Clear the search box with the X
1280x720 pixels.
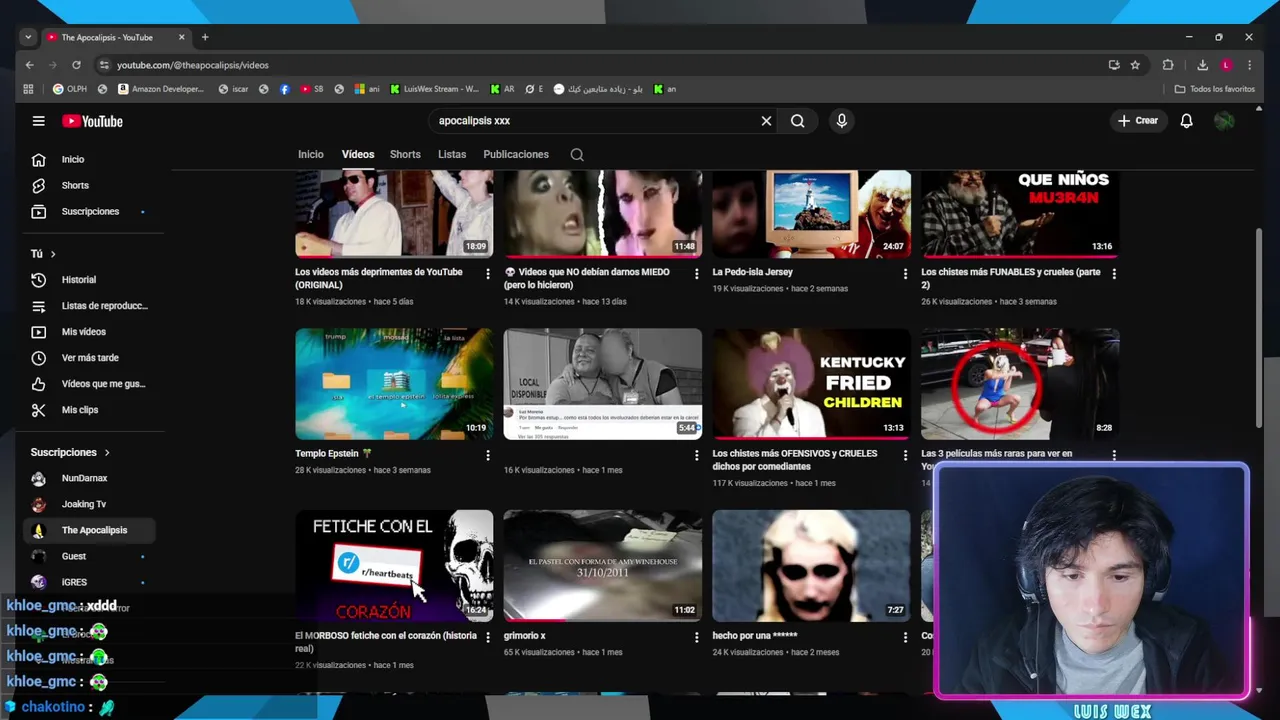click(x=766, y=121)
